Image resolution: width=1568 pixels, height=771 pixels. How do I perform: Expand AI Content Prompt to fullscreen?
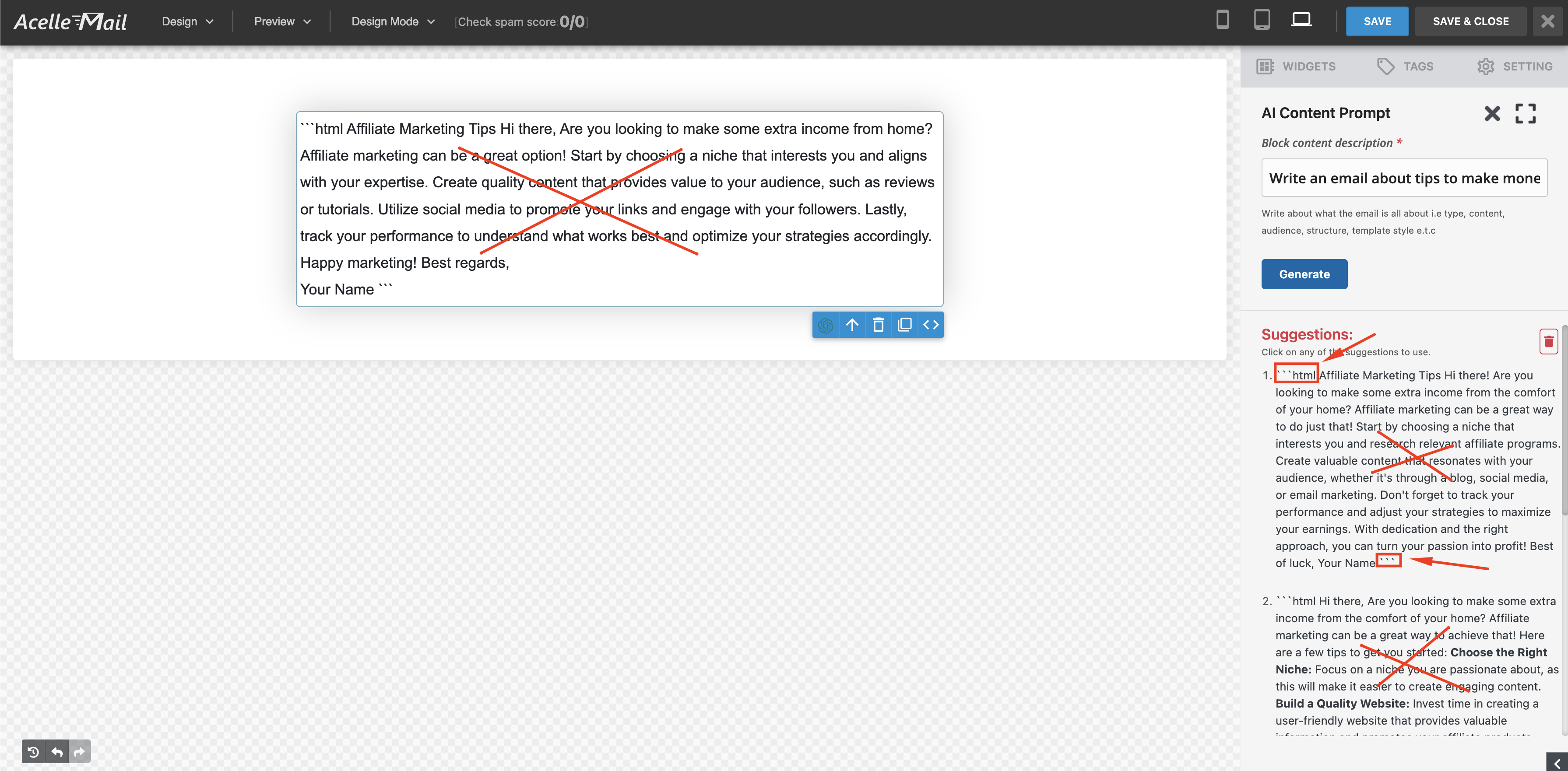tap(1526, 113)
